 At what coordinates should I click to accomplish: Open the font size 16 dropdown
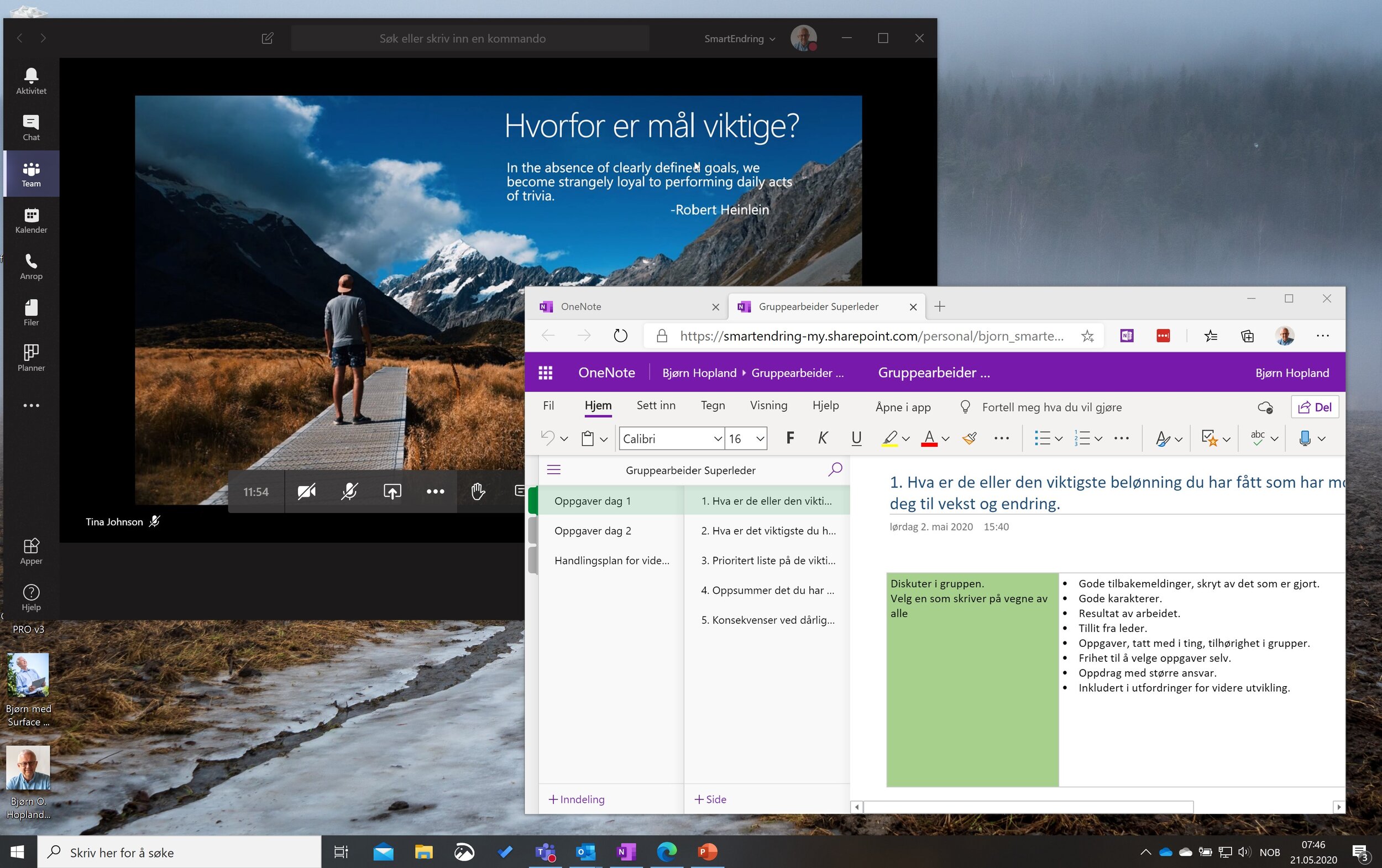point(760,439)
